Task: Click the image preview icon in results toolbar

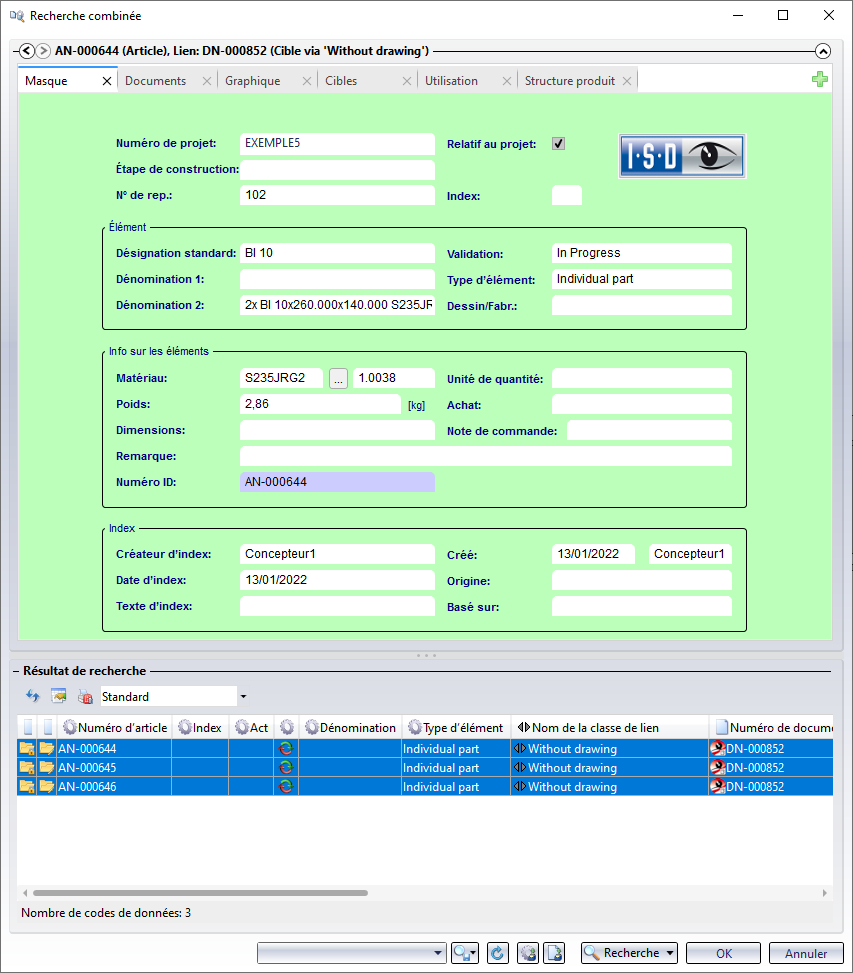Action: point(59,696)
